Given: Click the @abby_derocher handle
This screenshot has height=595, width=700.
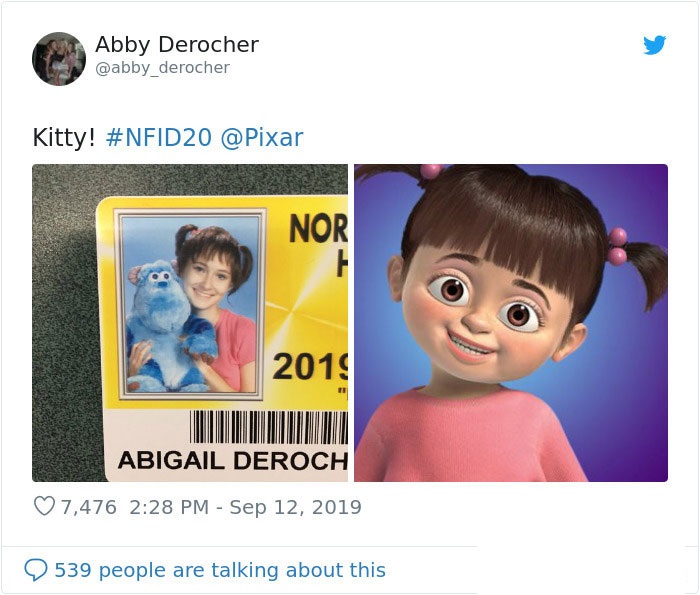Looking at the screenshot, I should pyautogui.click(x=162, y=68).
